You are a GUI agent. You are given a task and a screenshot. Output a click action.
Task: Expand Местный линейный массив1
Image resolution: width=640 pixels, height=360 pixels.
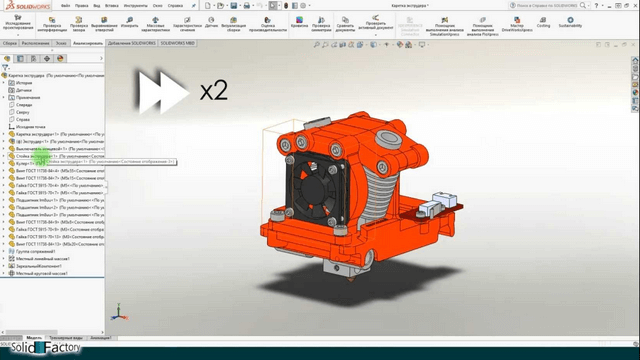[4, 259]
